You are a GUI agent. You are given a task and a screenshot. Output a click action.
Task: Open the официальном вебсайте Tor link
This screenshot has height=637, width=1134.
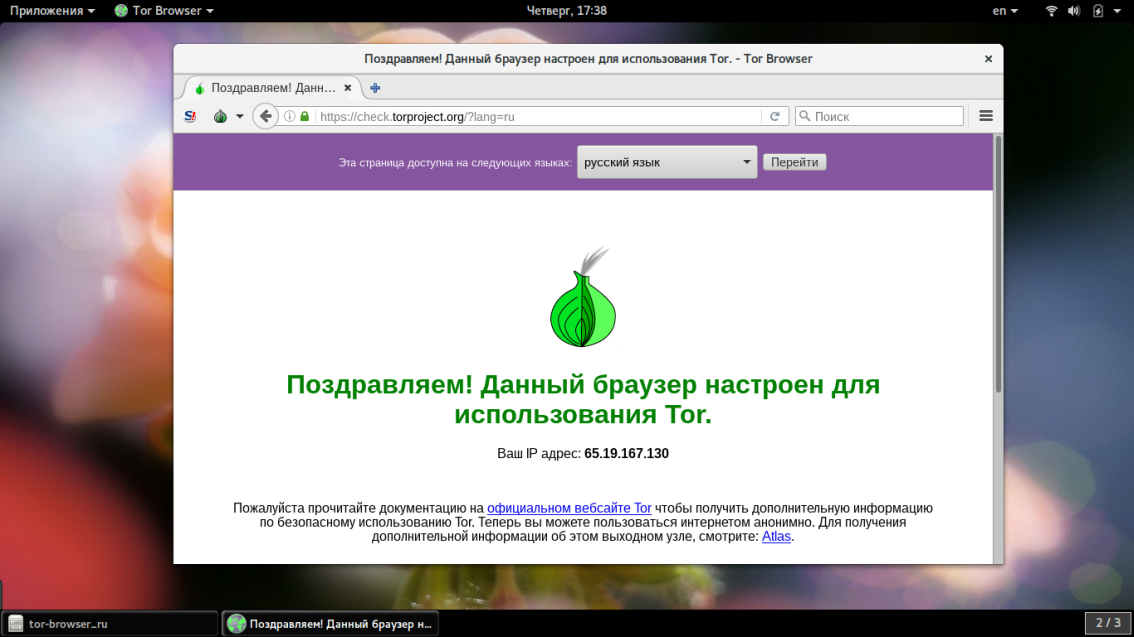click(x=569, y=508)
